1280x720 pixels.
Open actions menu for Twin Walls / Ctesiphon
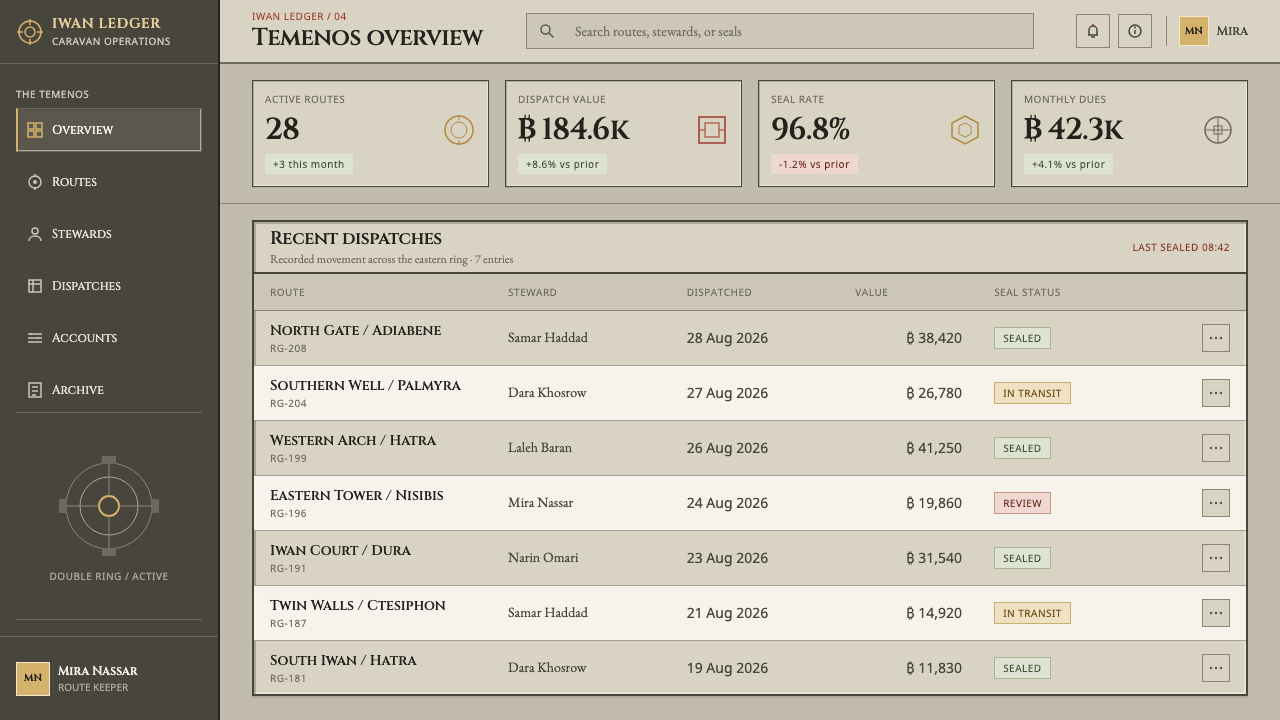pos(1216,613)
